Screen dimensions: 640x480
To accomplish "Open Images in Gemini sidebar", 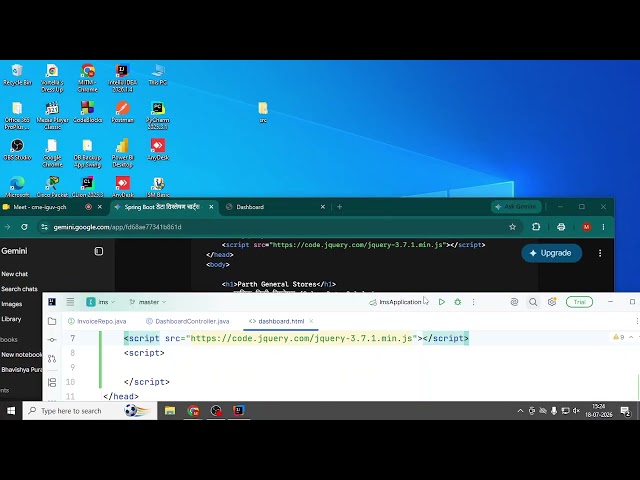I will point(11,304).
